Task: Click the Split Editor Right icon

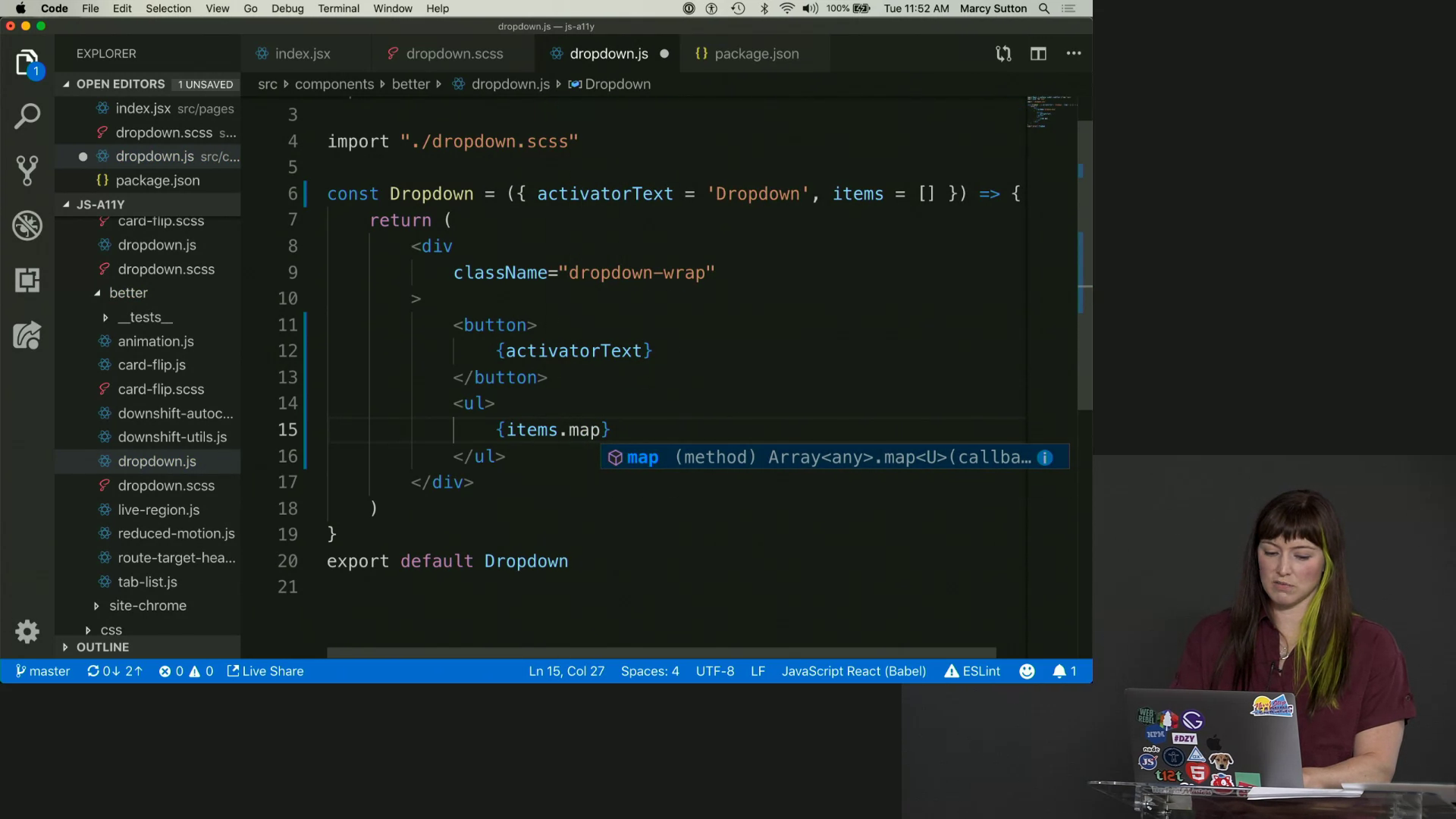Action: click(1038, 54)
